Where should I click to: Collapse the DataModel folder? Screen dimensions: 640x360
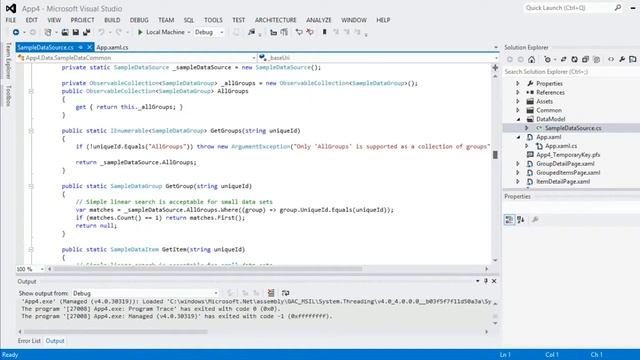518,119
